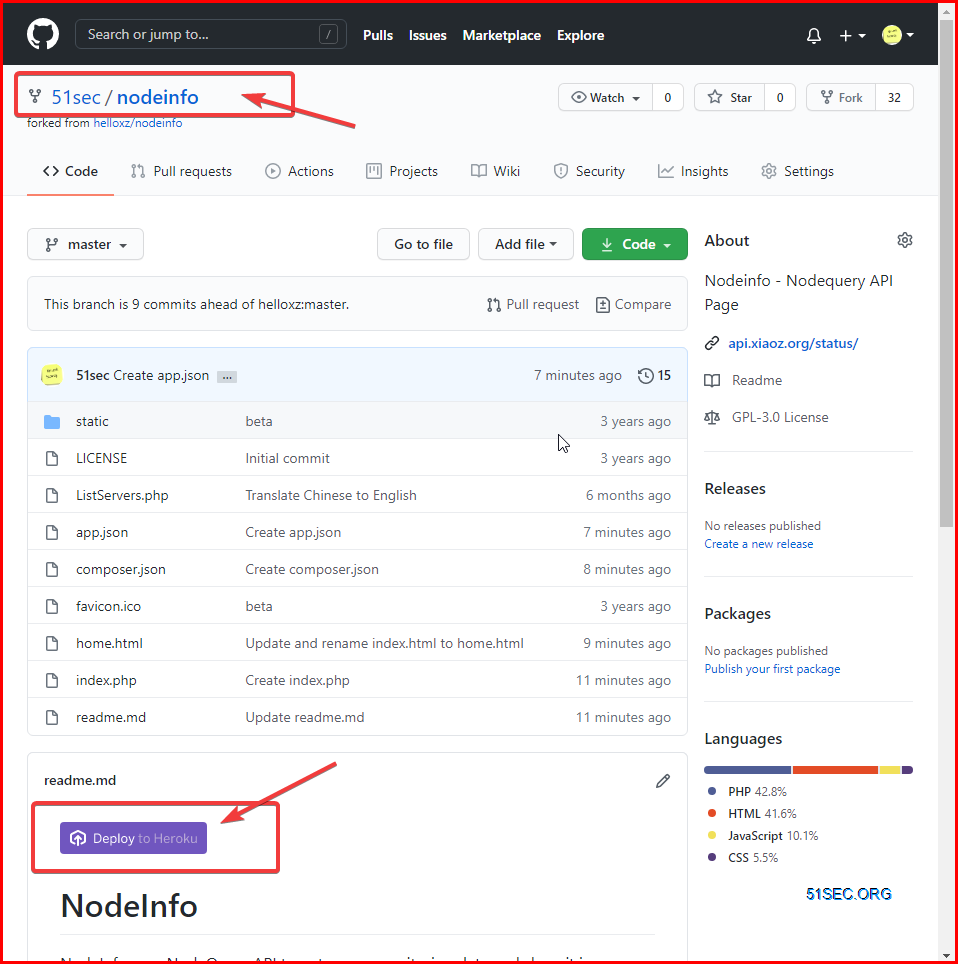Open the home.html file

click(109, 643)
